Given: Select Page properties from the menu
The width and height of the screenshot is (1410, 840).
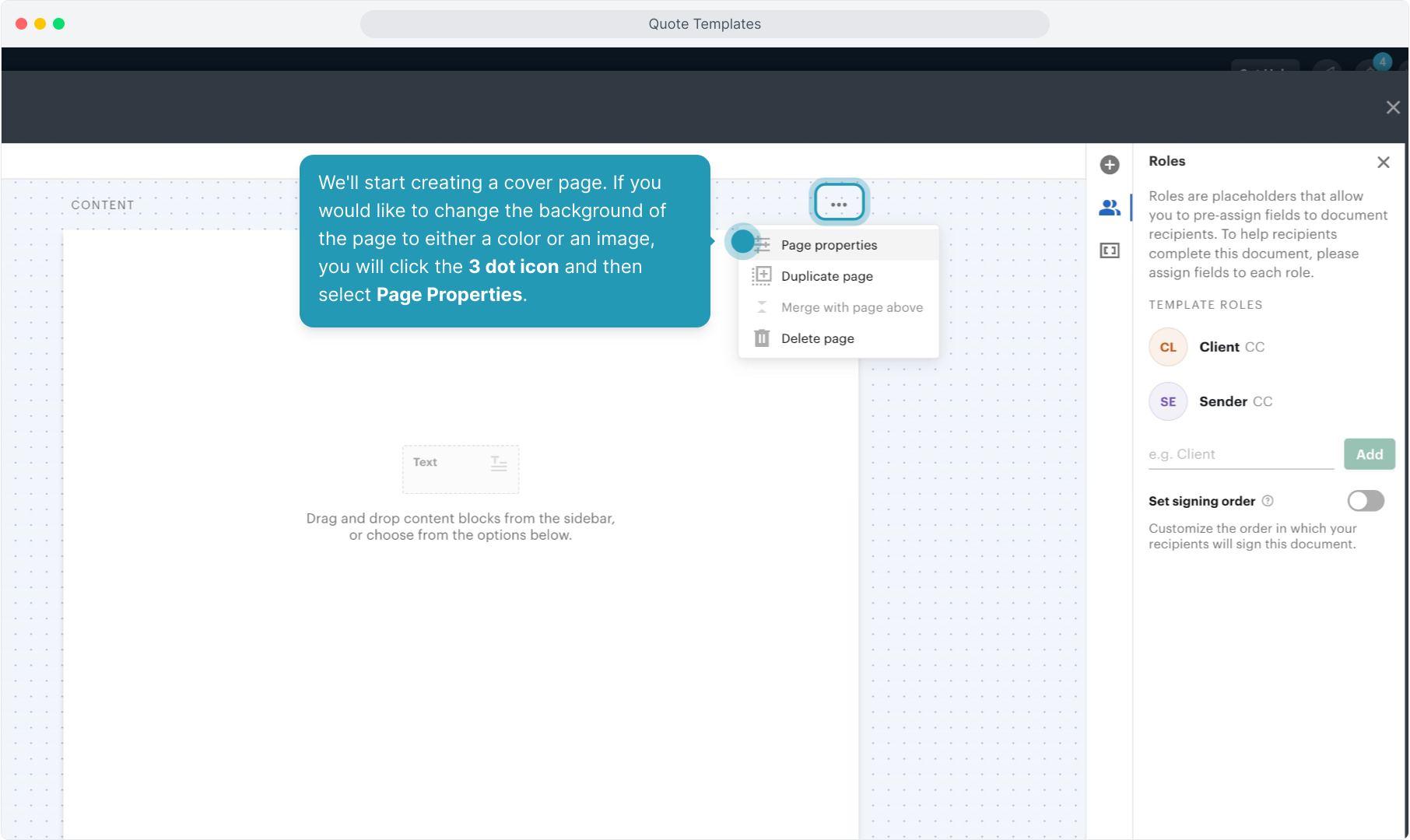Looking at the screenshot, I should click(x=838, y=245).
